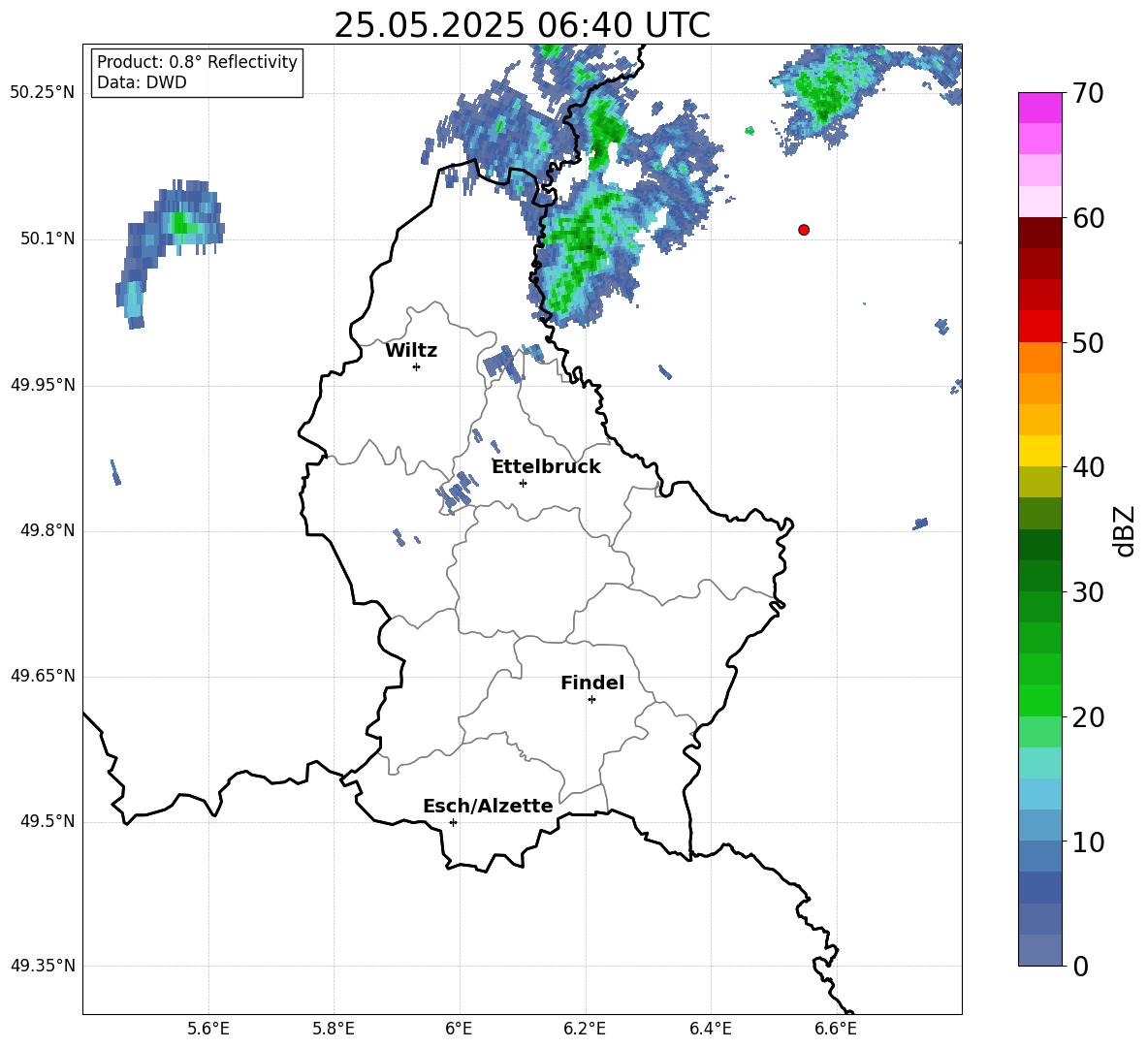
Task: Click the 70 tick on colorbar
Action: (1088, 93)
